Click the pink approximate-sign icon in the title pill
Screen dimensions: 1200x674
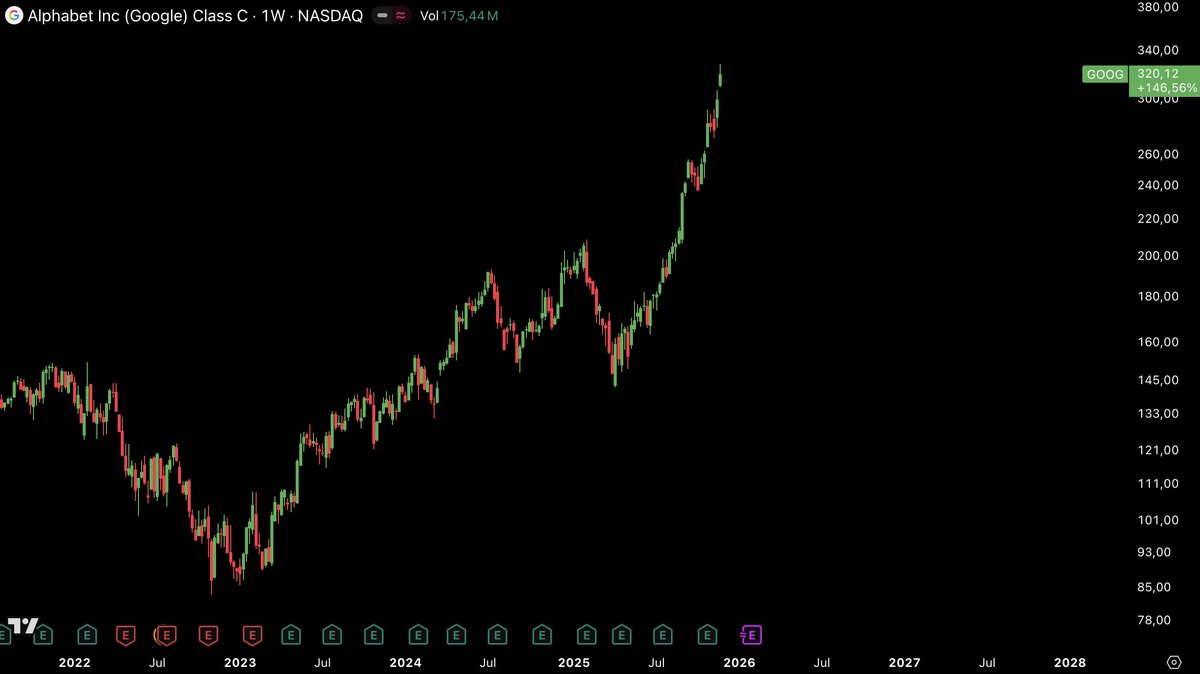(x=400, y=16)
